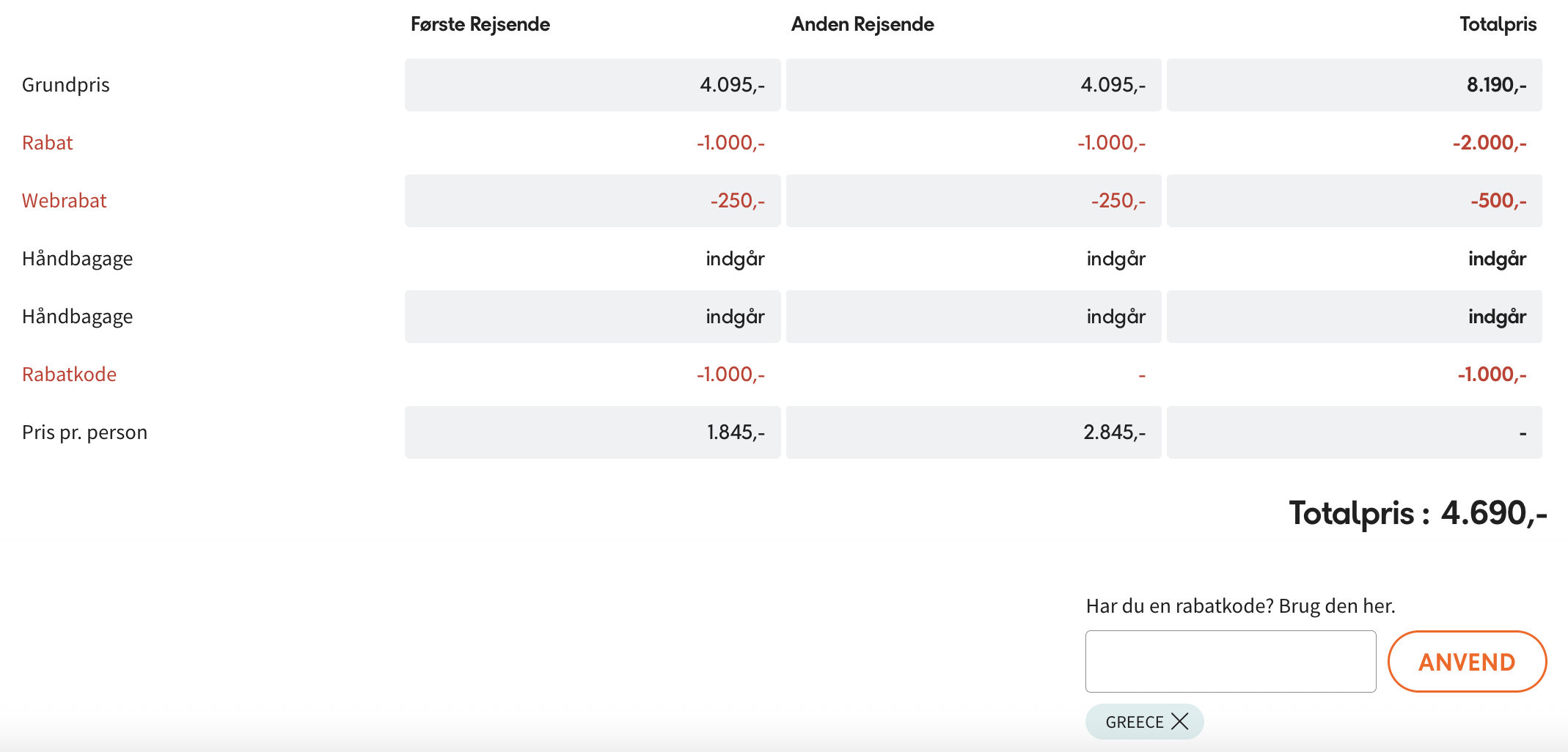This screenshot has height=752, width=1568.
Task: Click the ANVEND button
Action: [1467, 662]
